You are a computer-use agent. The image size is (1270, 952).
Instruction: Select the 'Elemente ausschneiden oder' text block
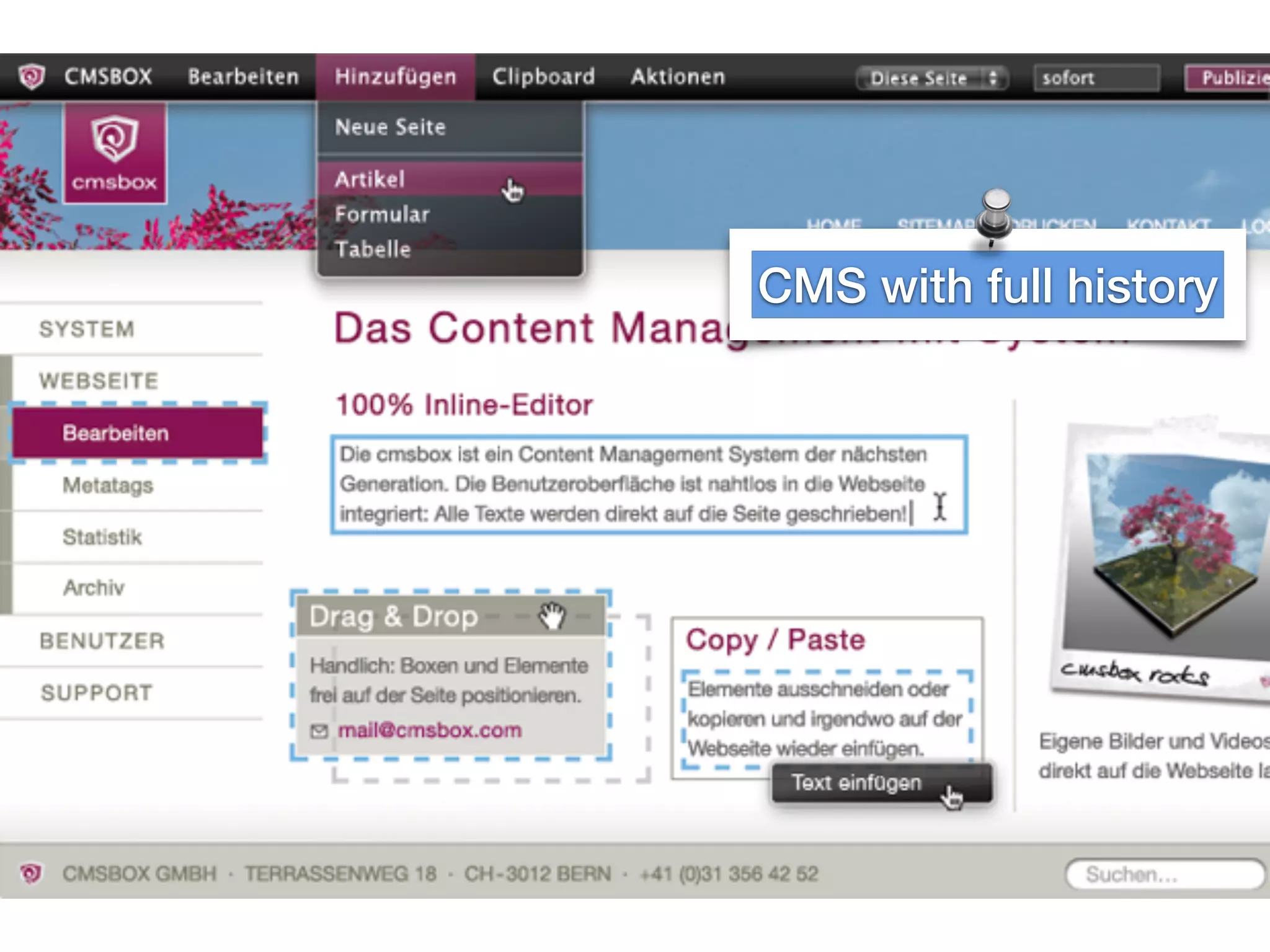826,719
